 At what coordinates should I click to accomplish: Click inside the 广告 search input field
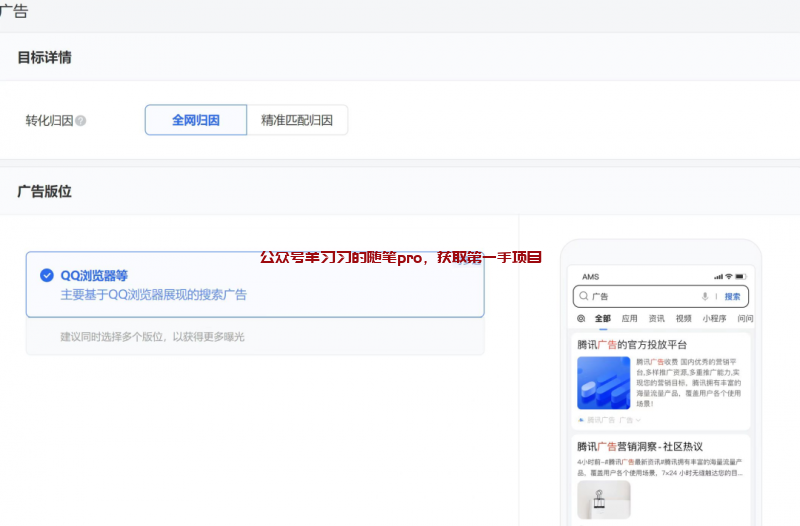click(x=640, y=297)
